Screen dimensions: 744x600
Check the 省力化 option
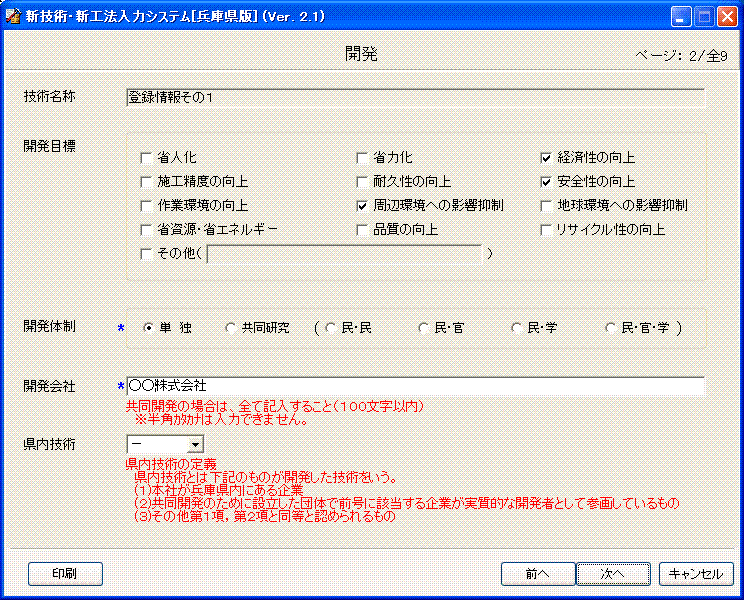tap(362, 158)
